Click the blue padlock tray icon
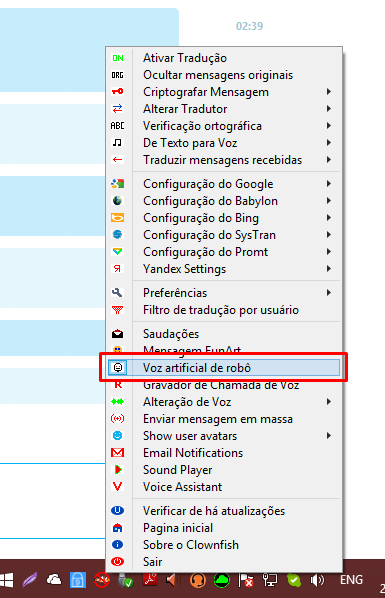Screen dimensions: 385x598 77,580
